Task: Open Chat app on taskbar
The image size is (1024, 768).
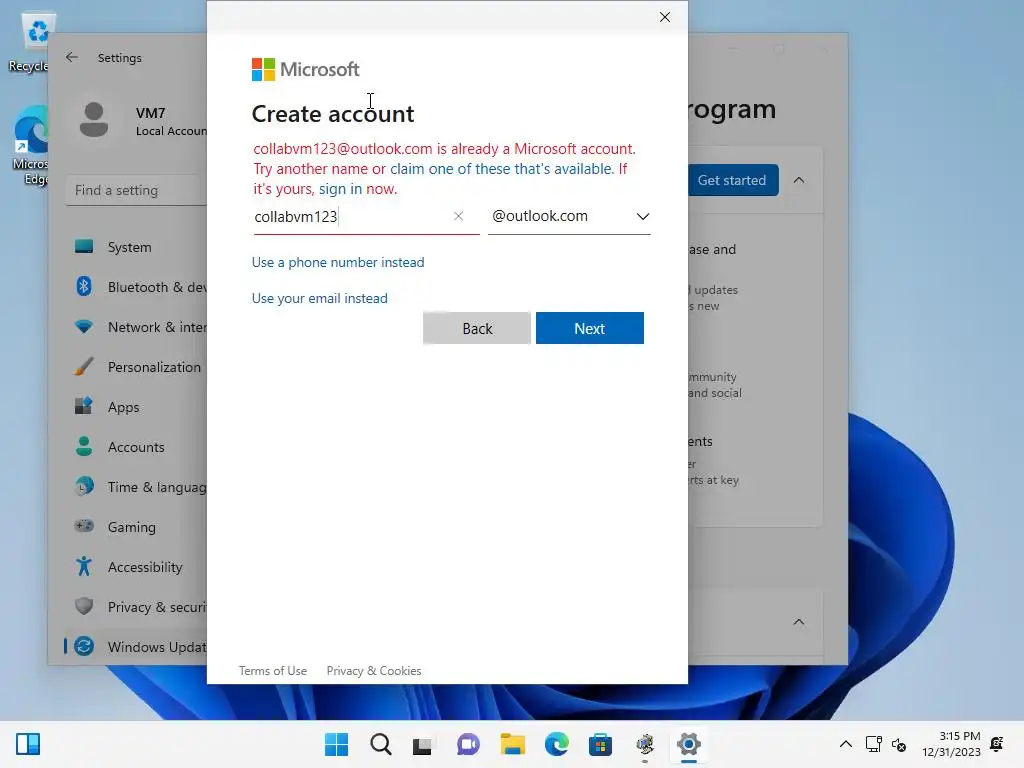Action: point(468,744)
